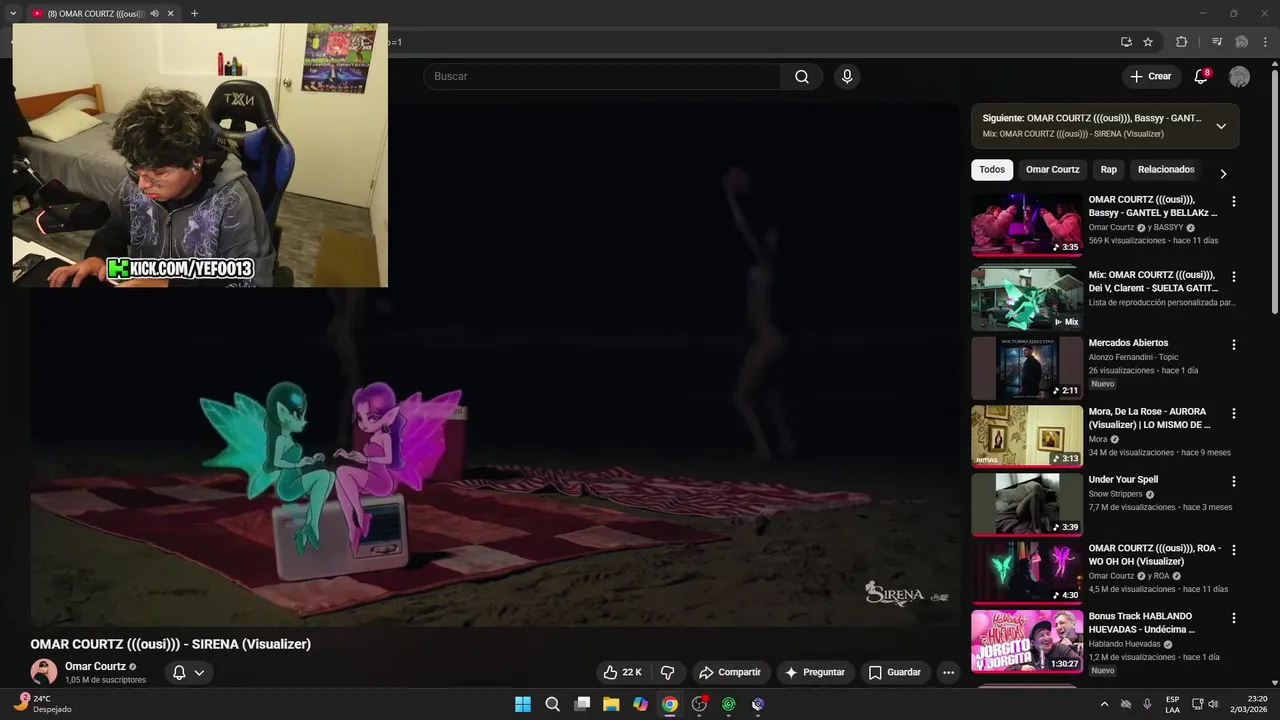1280x720 pixels.
Task: Open Task View on taskbar
Action: point(582,704)
